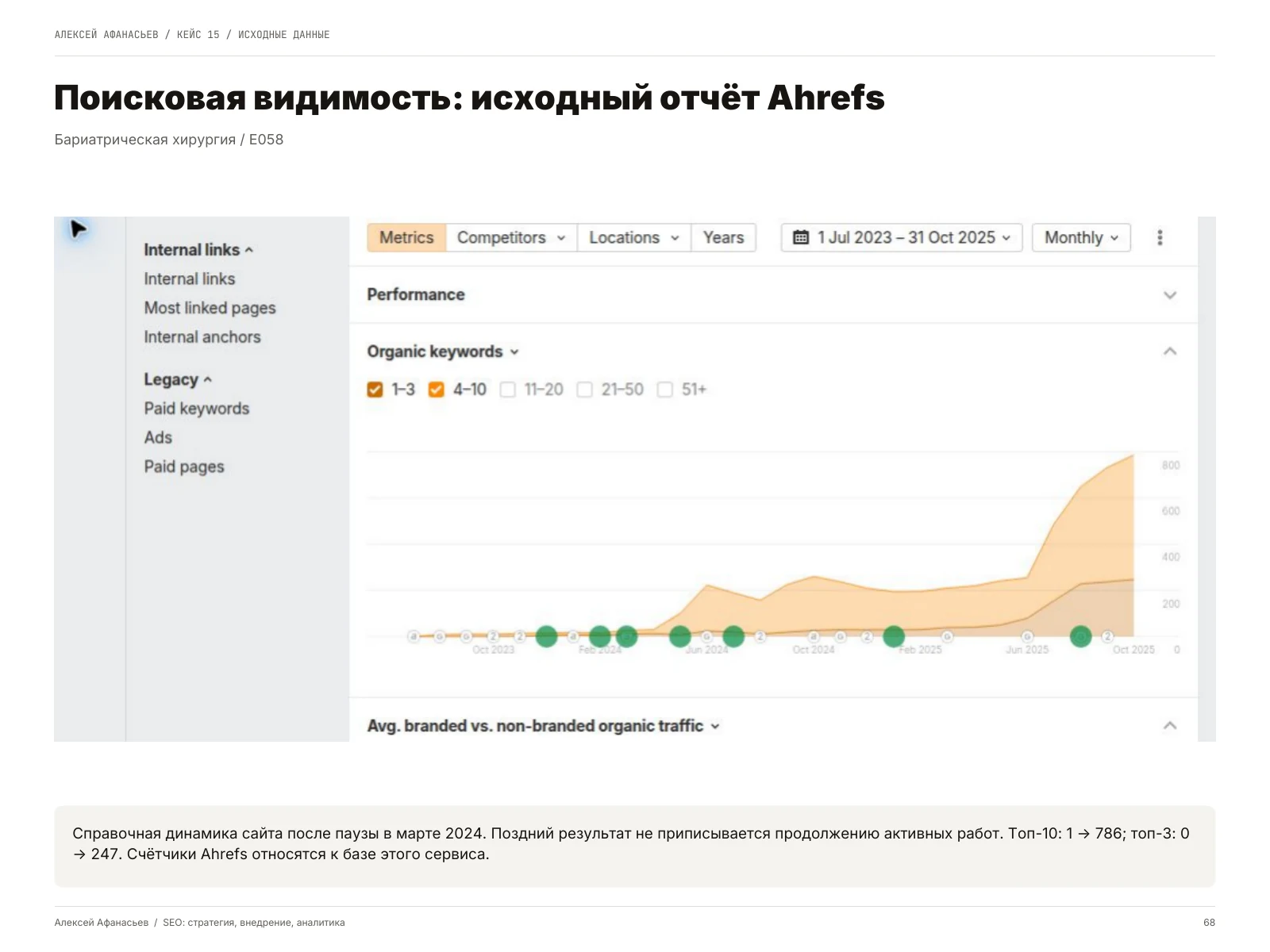Open Paid pages report
1270x952 pixels.
[x=184, y=466]
